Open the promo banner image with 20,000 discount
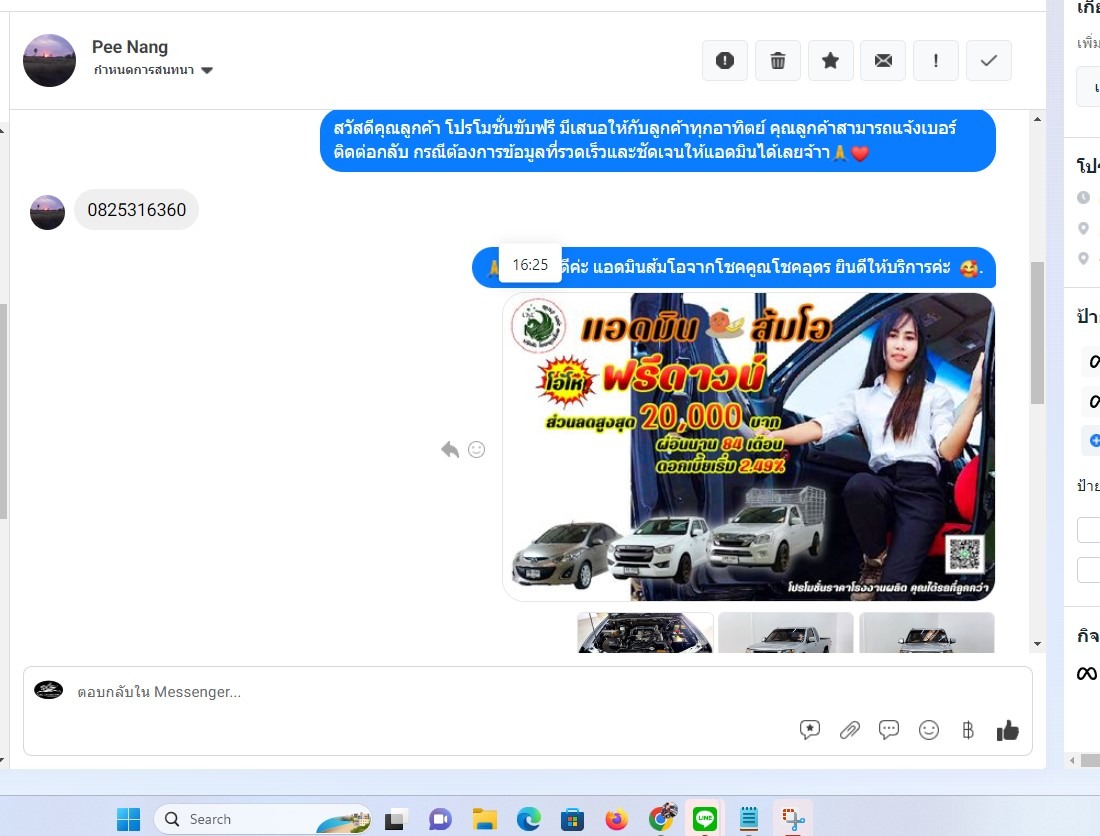This screenshot has width=1100, height=836. pos(748,446)
